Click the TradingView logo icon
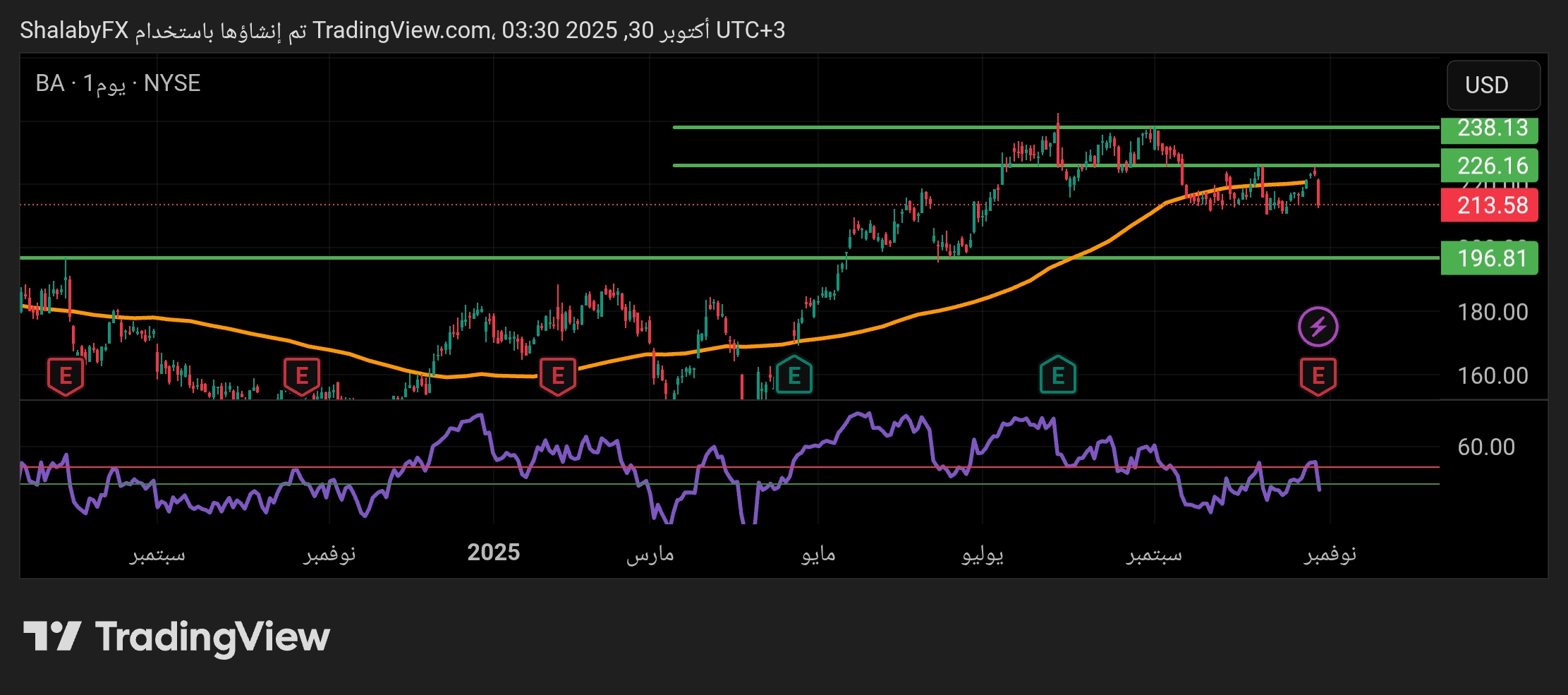1568x695 pixels. [x=52, y=636]
